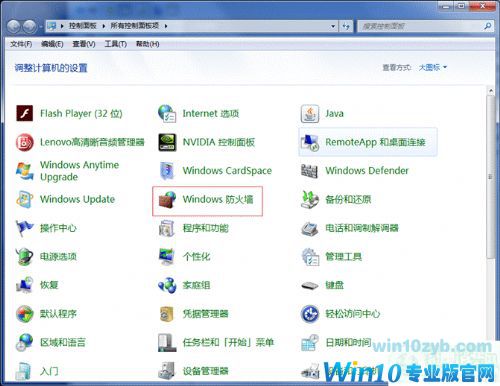This screenshot has width=500, height=386.
Task: Expand the 大图标 view mode dropdown
Action: (x=433, y=67)
